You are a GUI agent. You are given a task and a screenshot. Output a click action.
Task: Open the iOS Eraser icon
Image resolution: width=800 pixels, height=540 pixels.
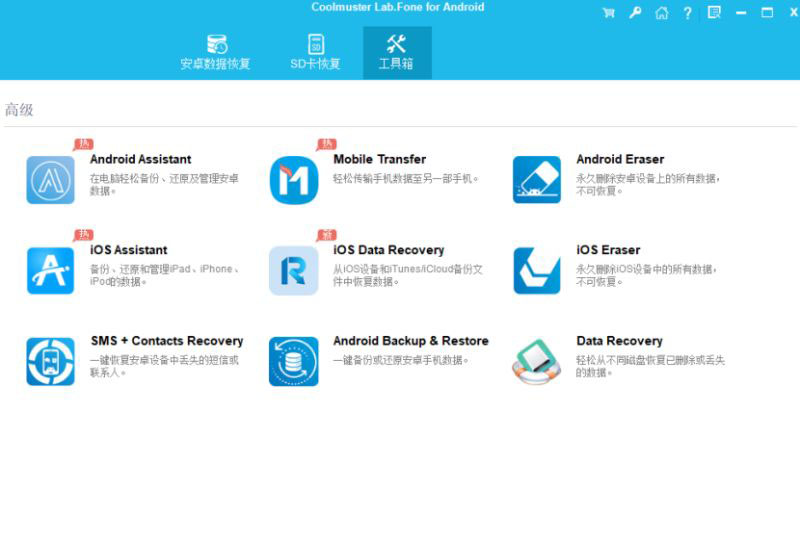pyautogui.click(x=537, y=271)
